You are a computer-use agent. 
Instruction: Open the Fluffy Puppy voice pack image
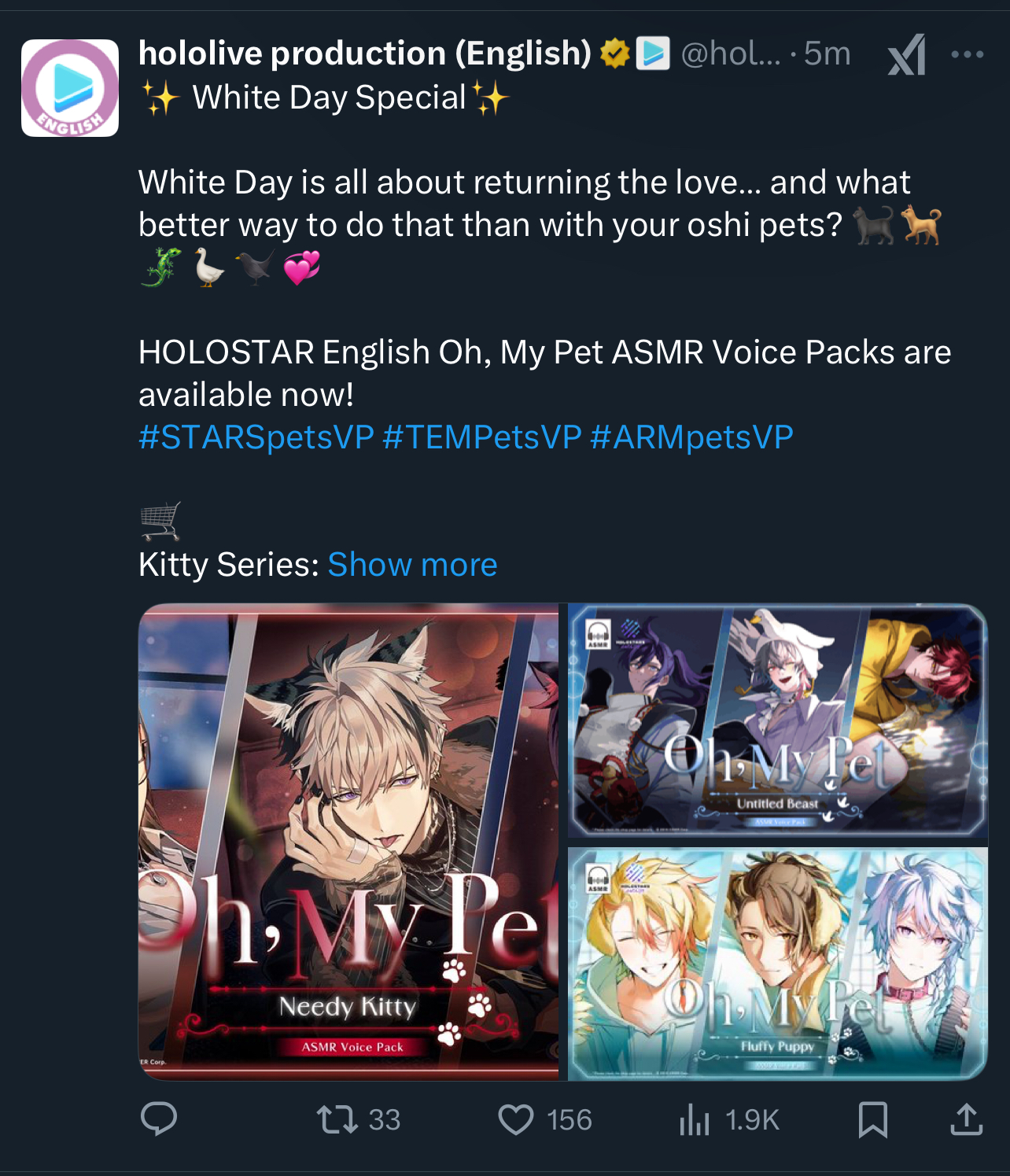[x=777, y=964]
